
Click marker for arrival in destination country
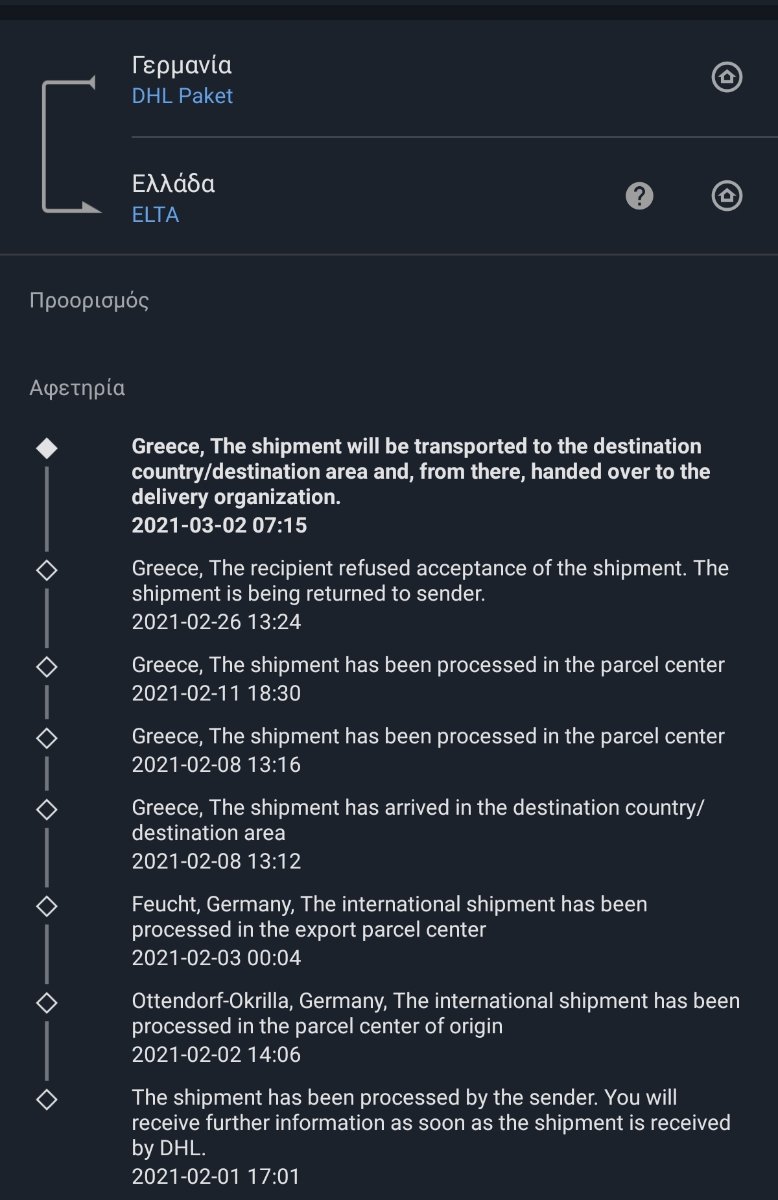pyautogui.click(x=46, y=808)
